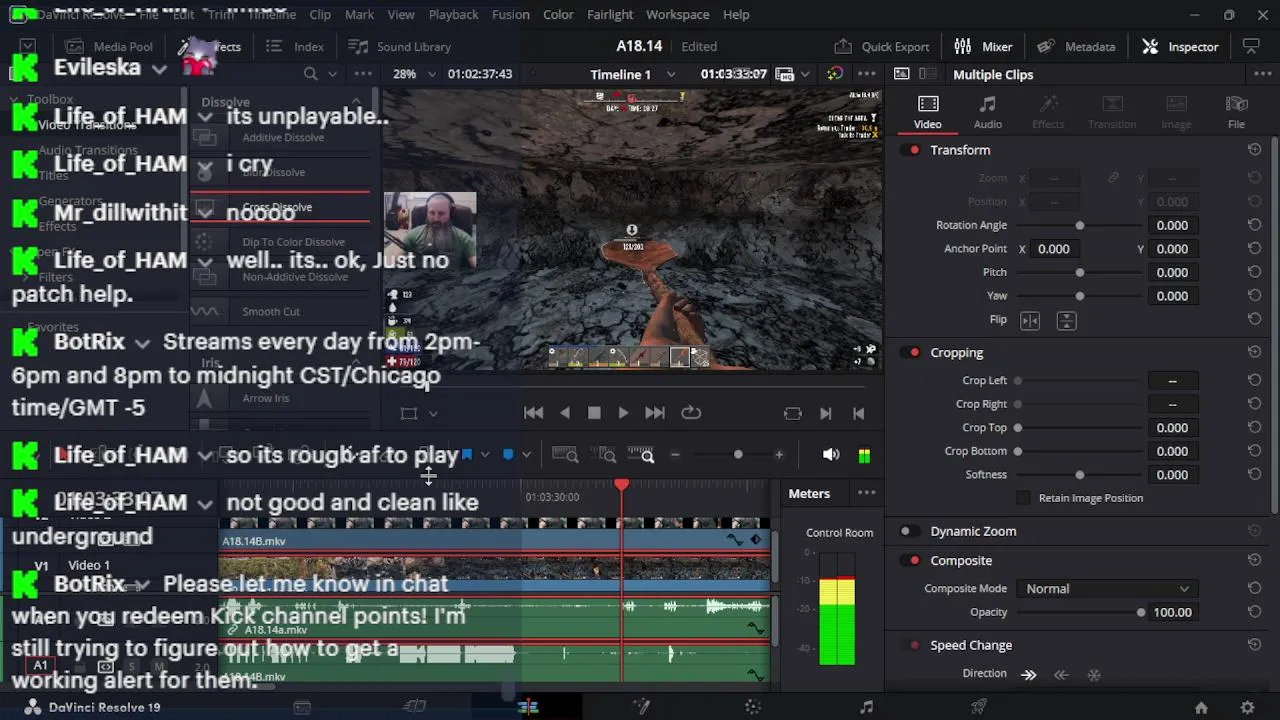This screenshot has height=720, width=1280.
Task: Open the Color menu
Action: (x=558, y=15)
